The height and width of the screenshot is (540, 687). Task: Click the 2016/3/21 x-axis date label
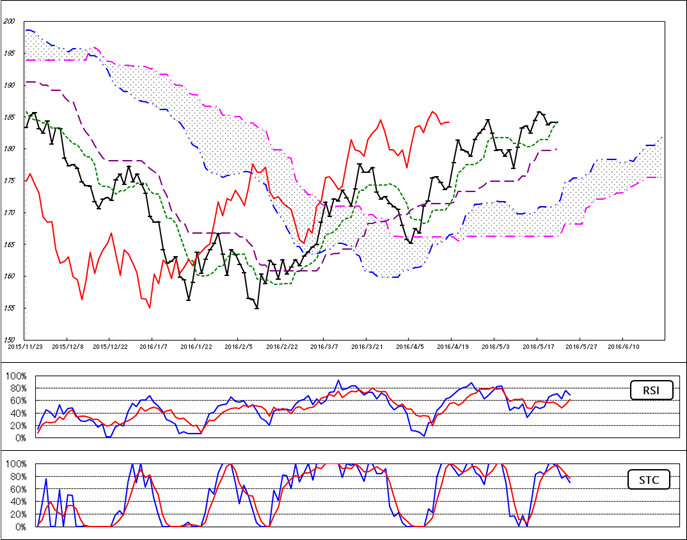click(368, 346)
